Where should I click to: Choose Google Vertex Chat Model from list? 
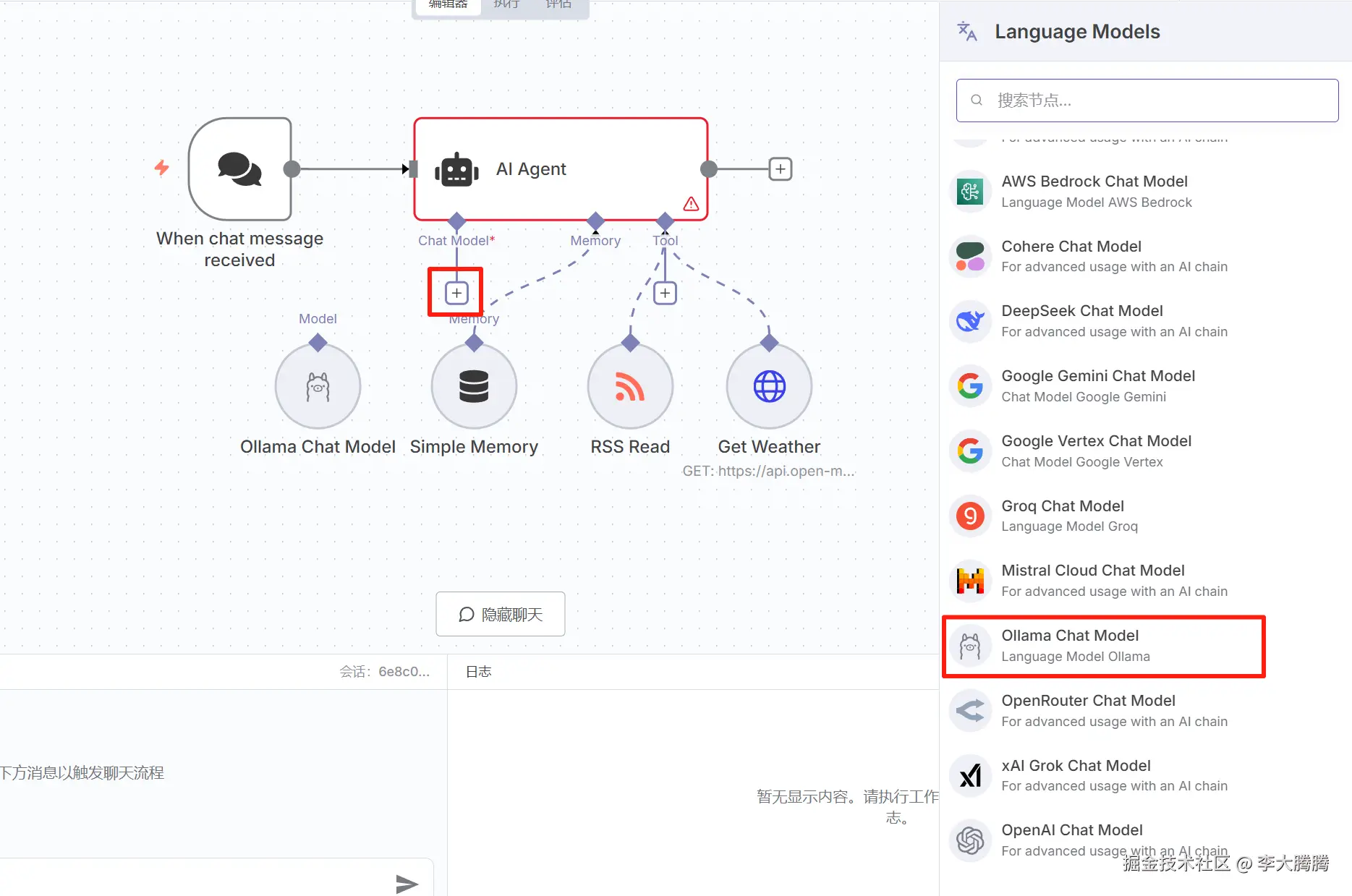pos(1146,451)
